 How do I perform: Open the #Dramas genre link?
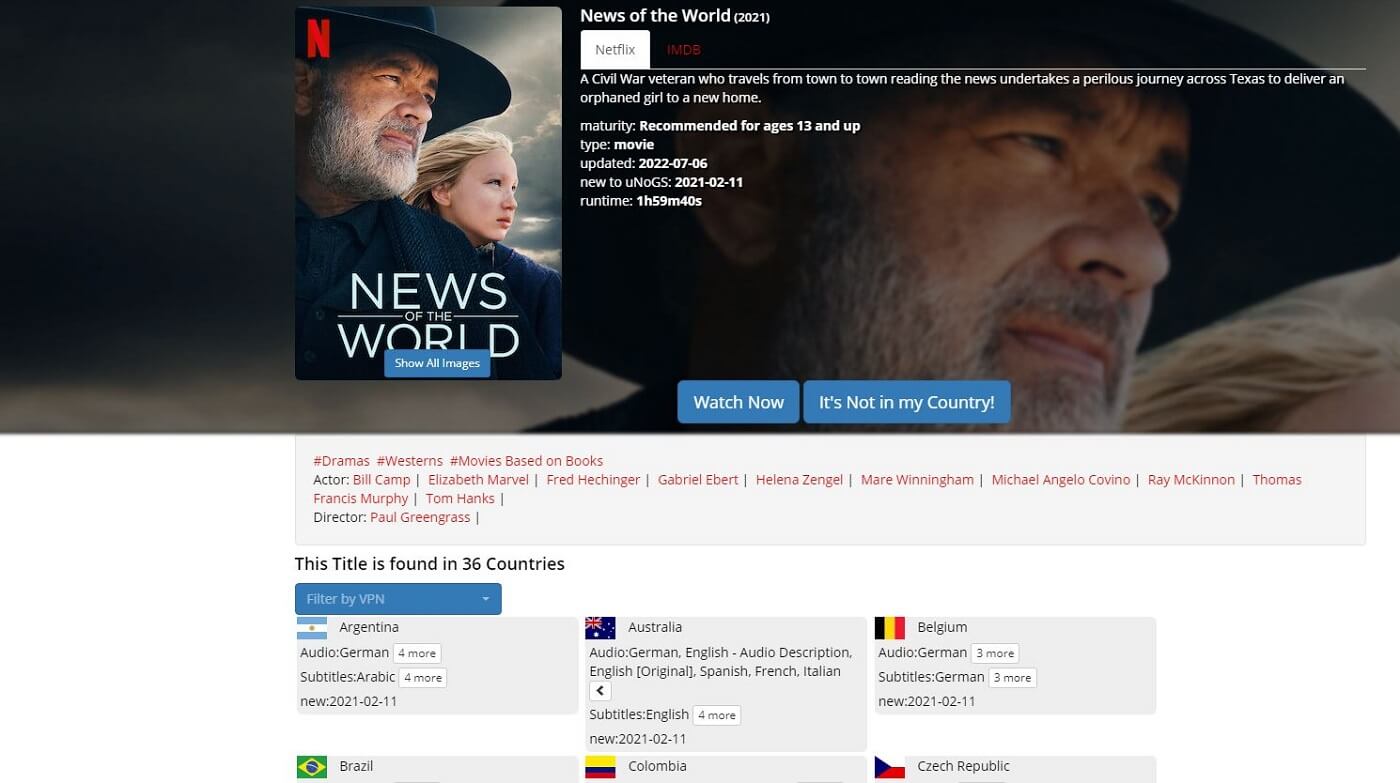point(341,461)
